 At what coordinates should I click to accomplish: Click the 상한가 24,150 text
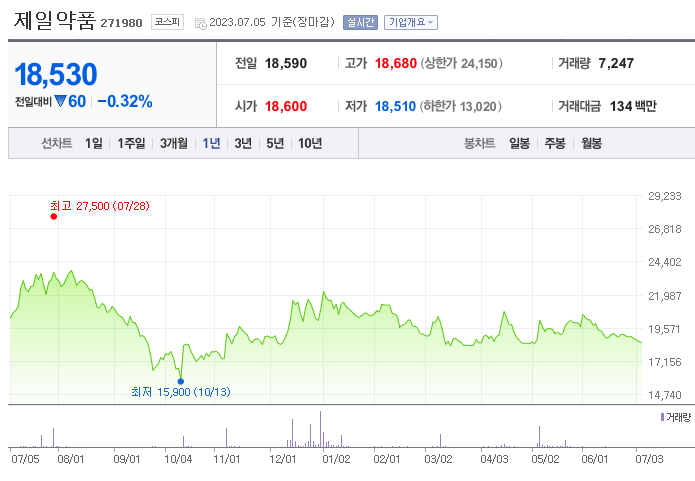461,63
